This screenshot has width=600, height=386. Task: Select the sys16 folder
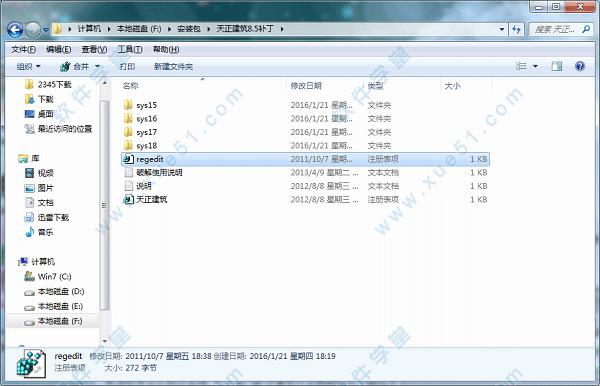pos(305,119)
